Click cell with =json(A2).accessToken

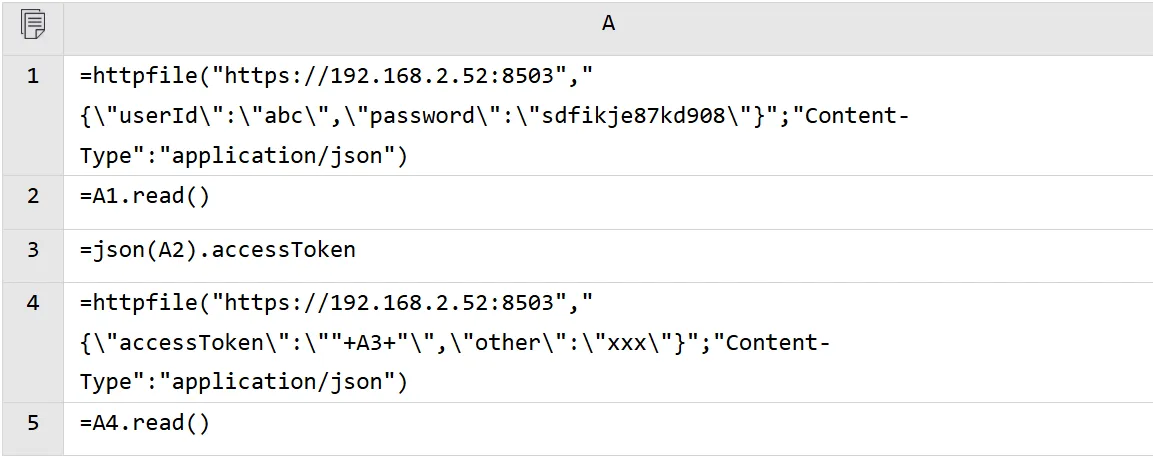(608, 256)
